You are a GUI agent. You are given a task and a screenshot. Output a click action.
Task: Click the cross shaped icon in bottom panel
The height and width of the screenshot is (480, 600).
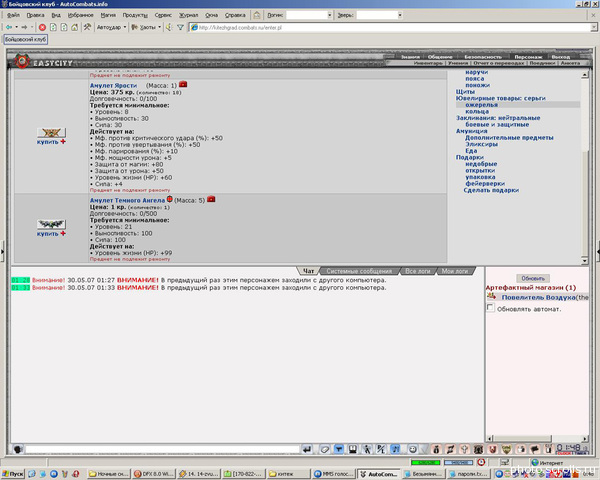[x=464, y=449]
